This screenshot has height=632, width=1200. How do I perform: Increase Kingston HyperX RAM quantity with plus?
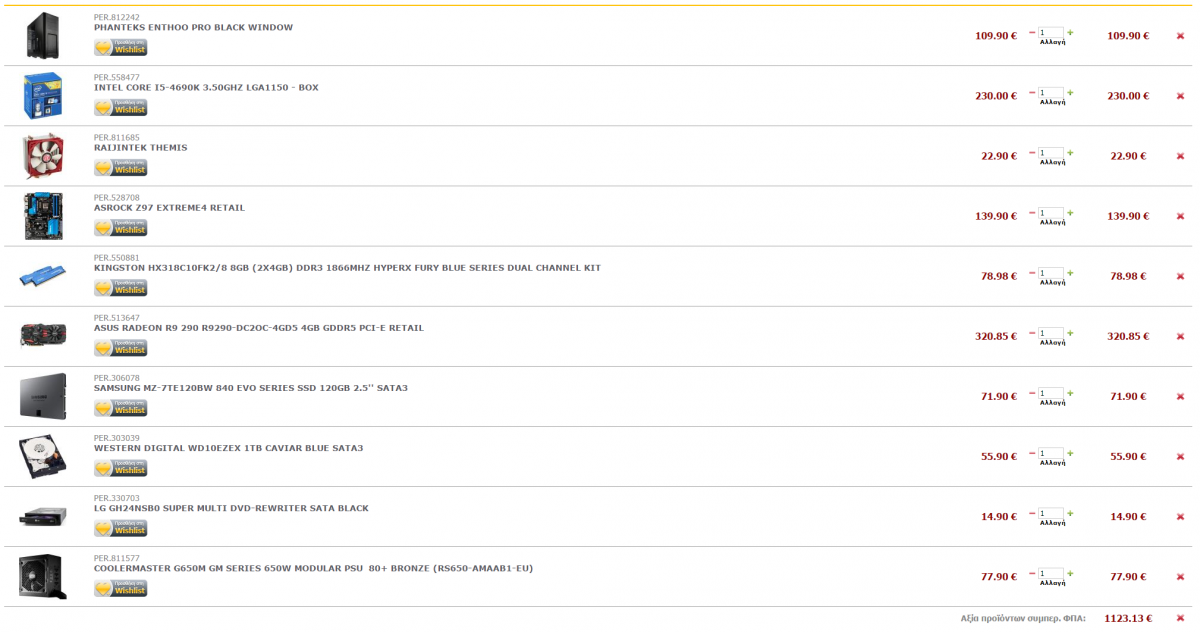(x=1070, y=273)
